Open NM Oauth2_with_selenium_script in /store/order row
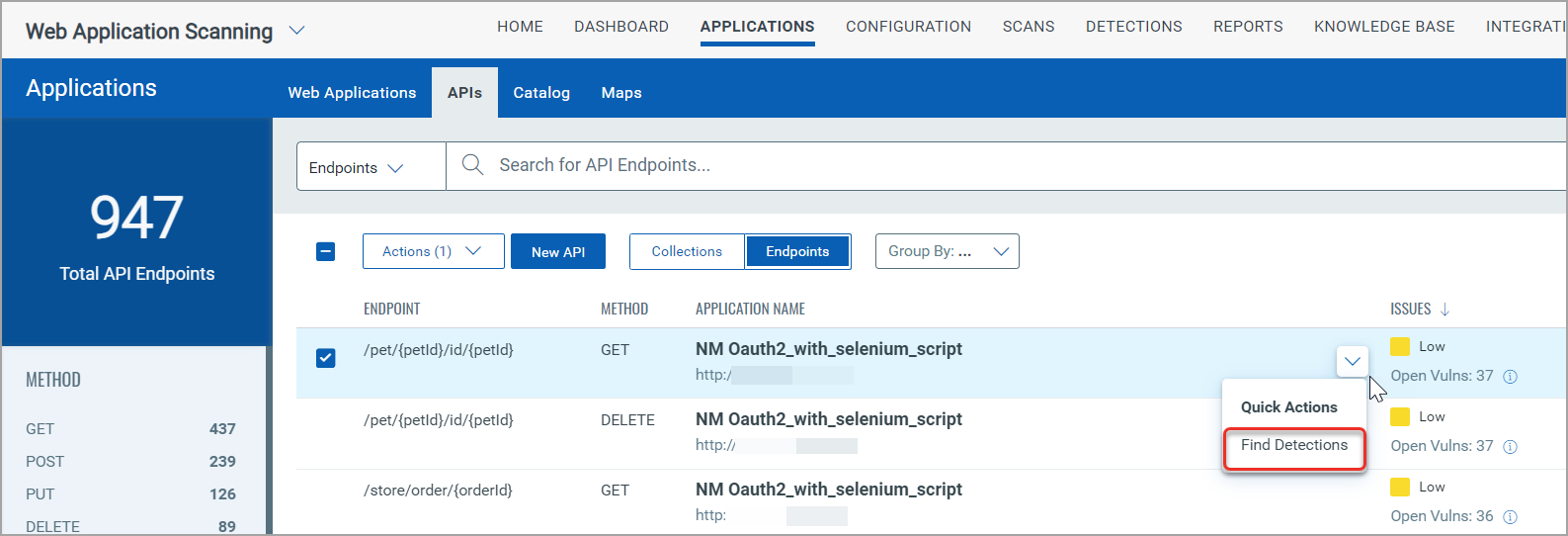Viewport: 1568px width, 536px height. [829, 490]
